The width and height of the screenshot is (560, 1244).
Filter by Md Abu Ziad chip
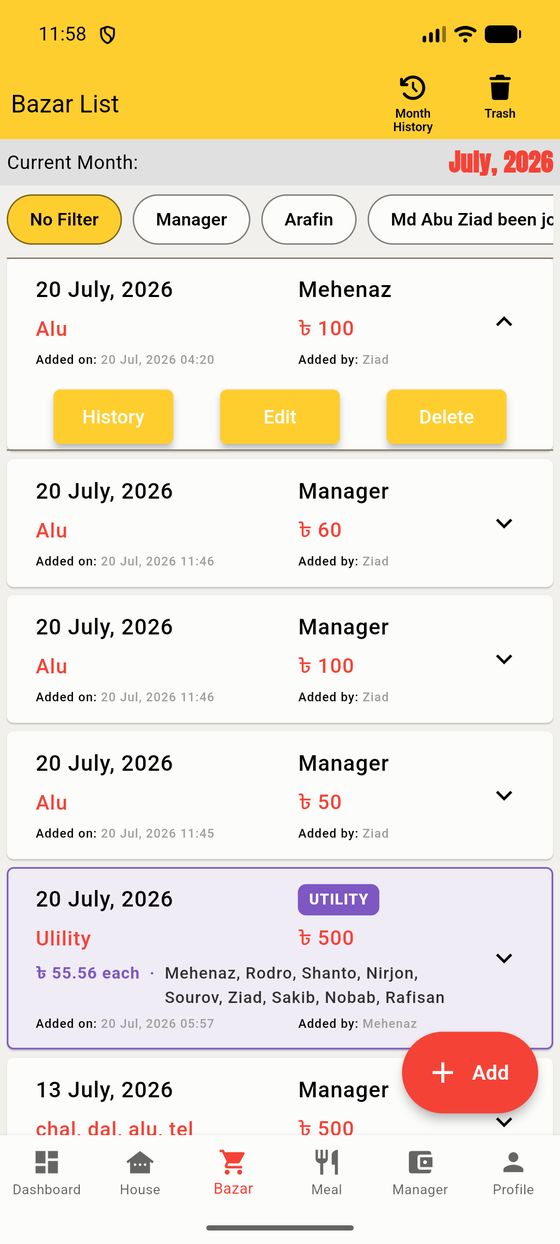[461, 219]
